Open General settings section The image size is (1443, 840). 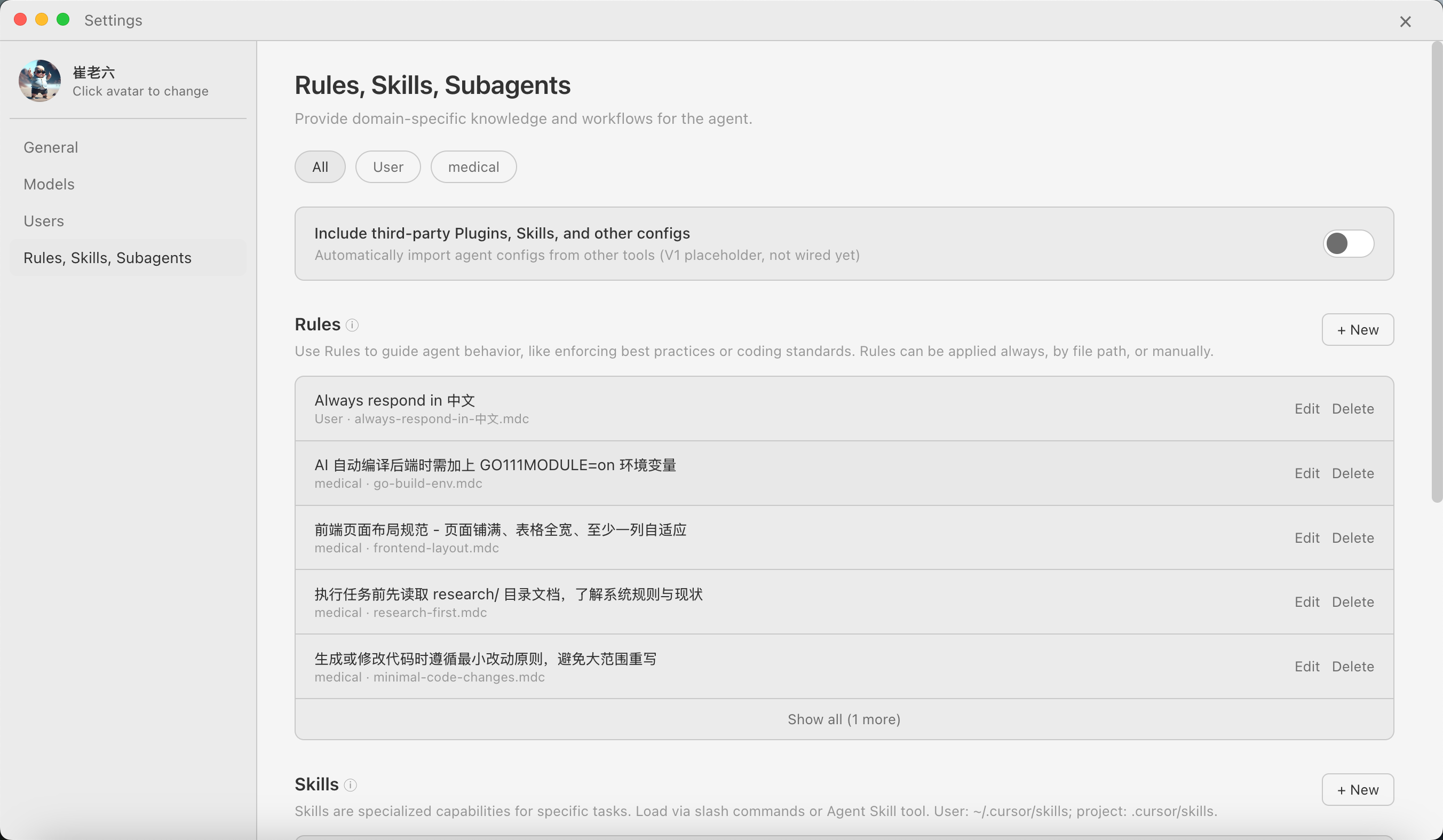[x=128, y=148]
